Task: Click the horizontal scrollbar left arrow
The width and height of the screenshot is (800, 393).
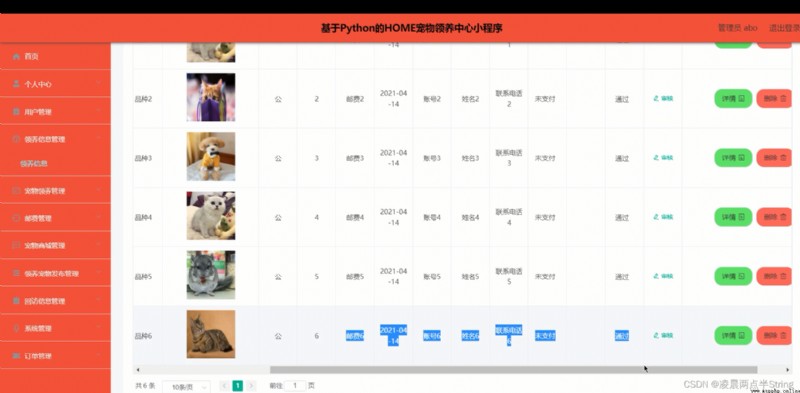Action: pyautogui.click(x=138, y=370)
